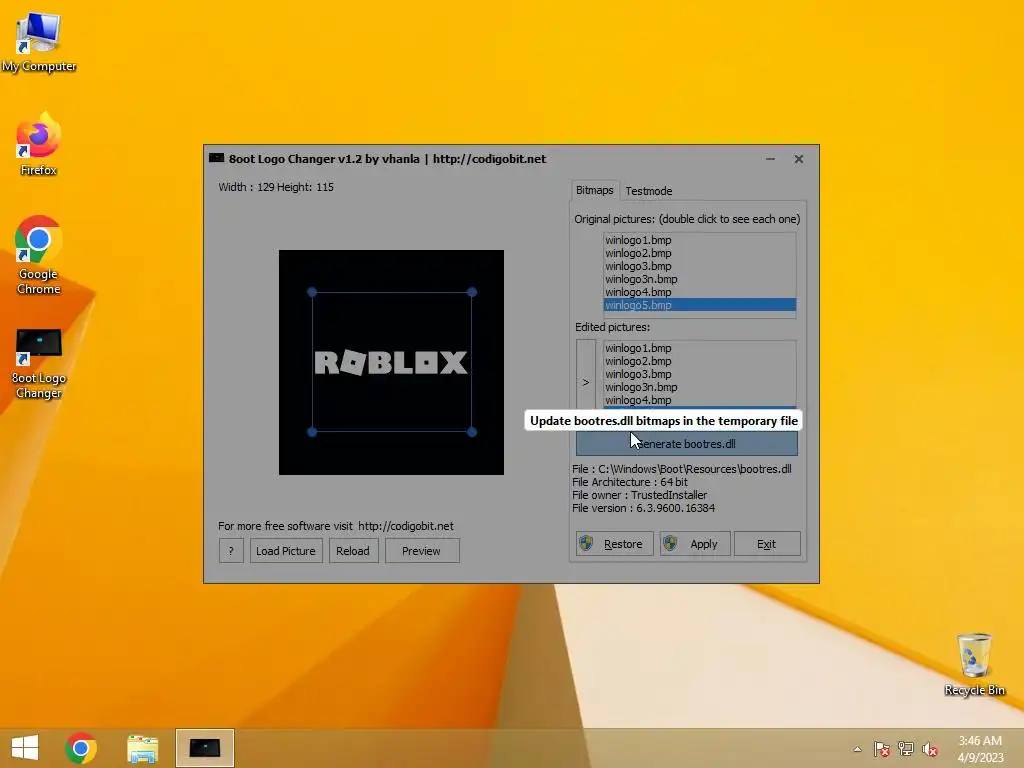Show hidden tray icons arrow
Screen dimensions: 1024x768
(x=857, y=749)
